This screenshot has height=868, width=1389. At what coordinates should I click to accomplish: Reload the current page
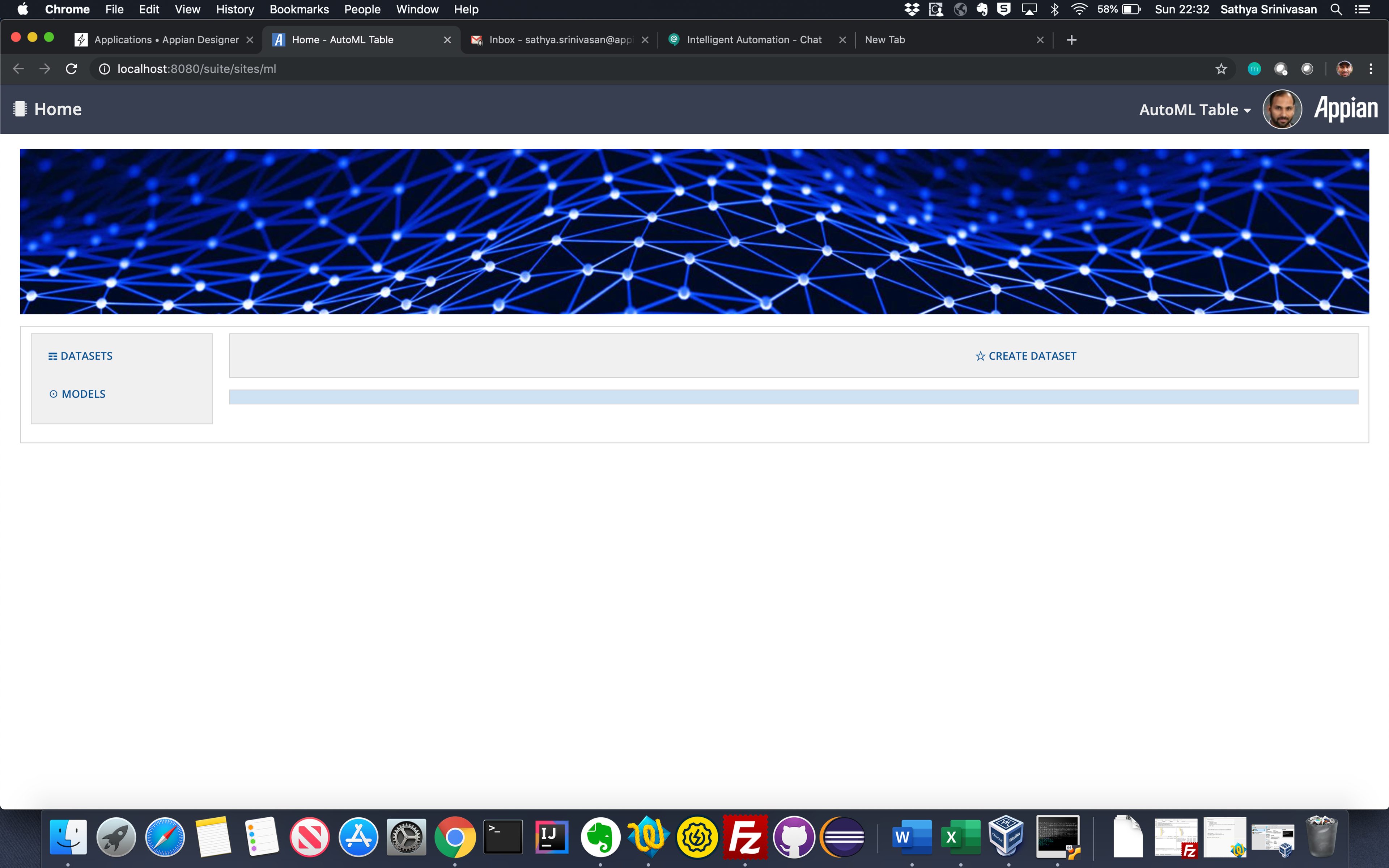click(x=71, y=69)
